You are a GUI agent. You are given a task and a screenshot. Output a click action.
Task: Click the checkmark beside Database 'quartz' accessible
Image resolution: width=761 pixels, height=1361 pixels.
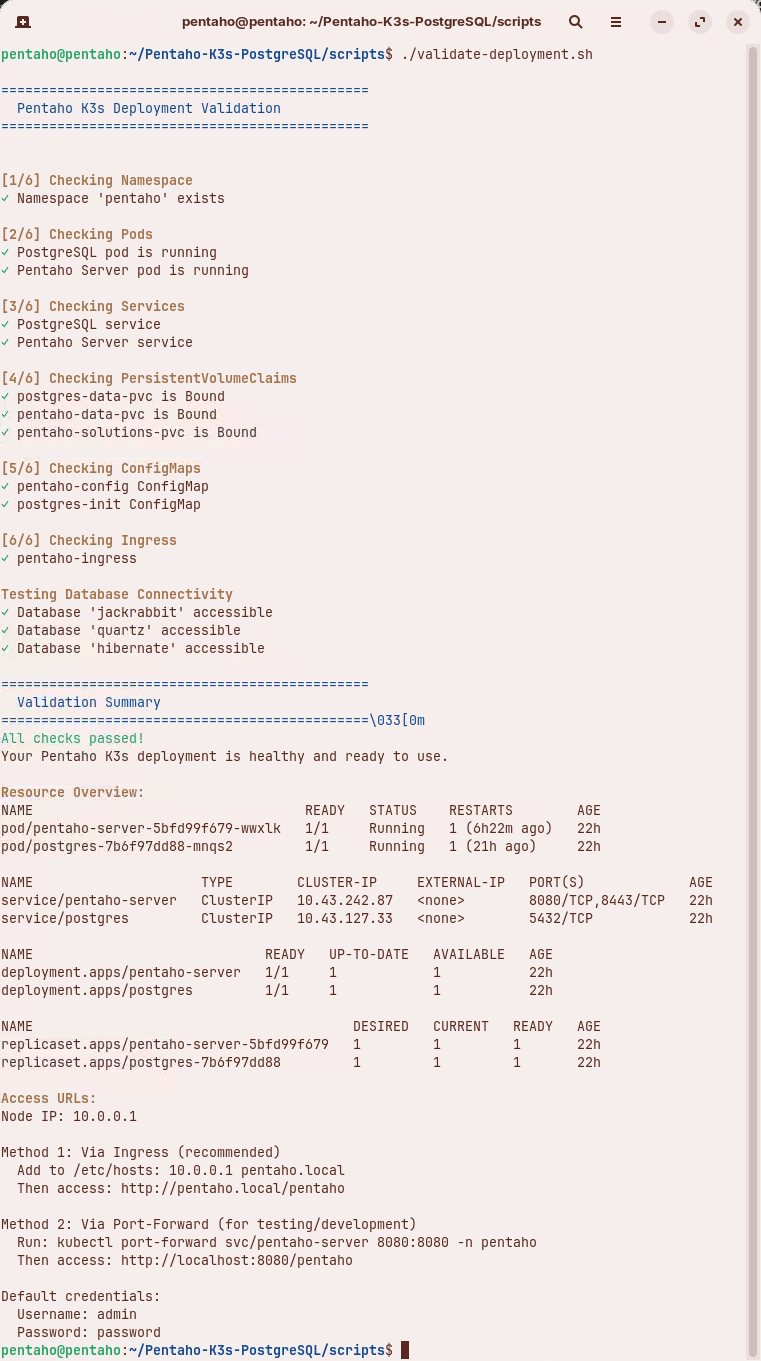tap(6, 630)
